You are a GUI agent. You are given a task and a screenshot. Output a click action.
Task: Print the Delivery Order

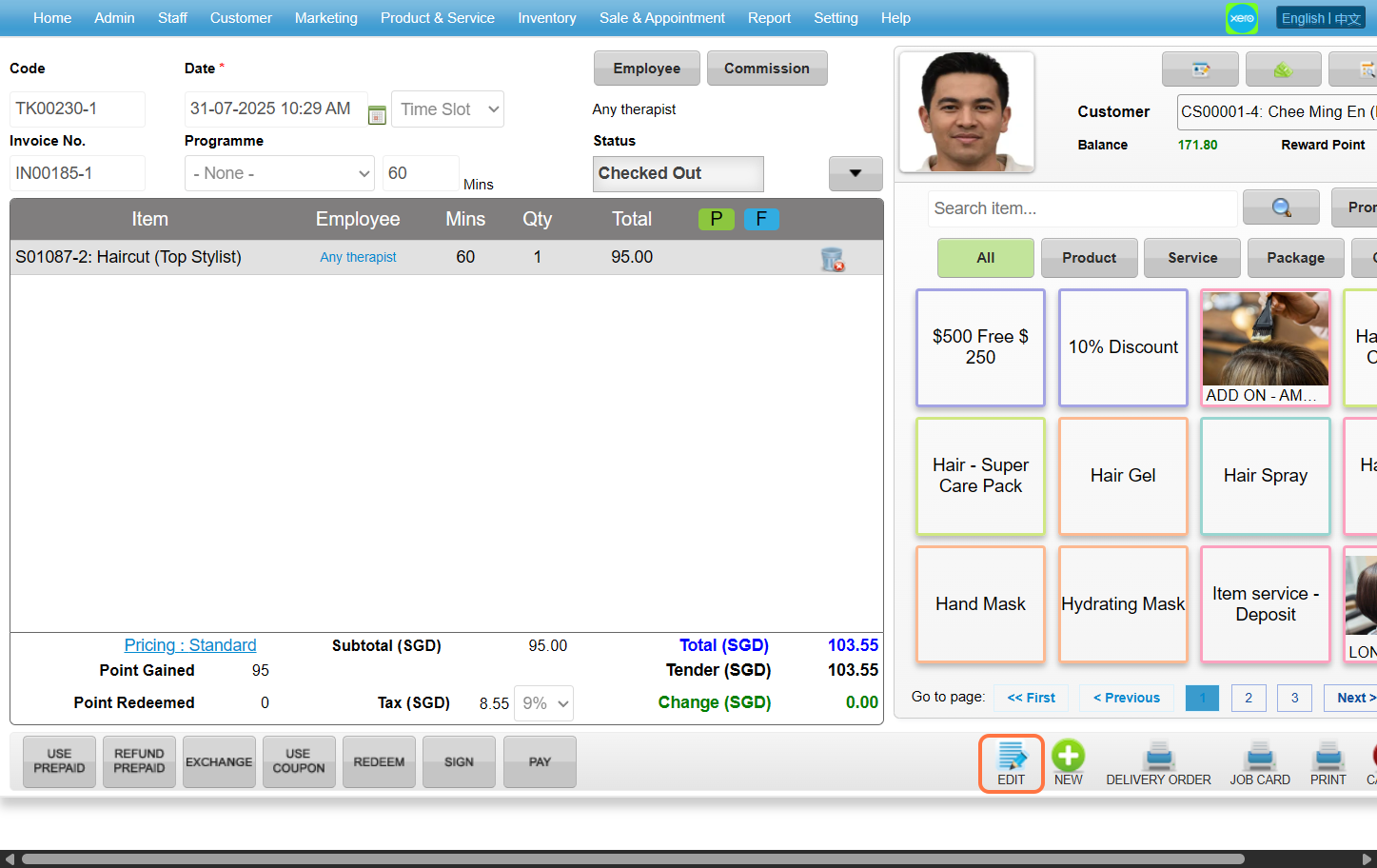tap(1158, 758)
